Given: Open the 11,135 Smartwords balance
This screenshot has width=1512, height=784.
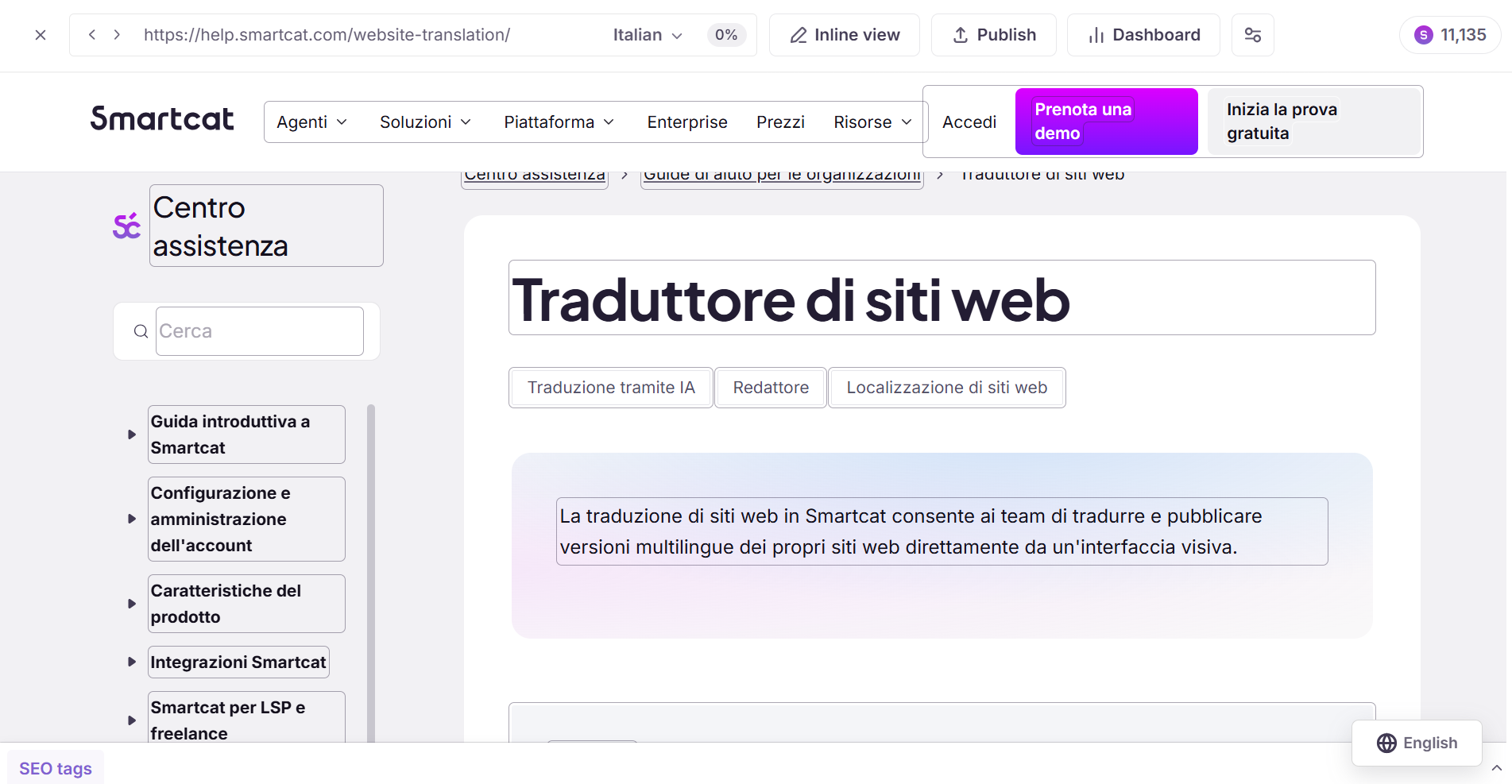Looking at the screenshot, I should pyautogui.click(x=1450, y=35).
